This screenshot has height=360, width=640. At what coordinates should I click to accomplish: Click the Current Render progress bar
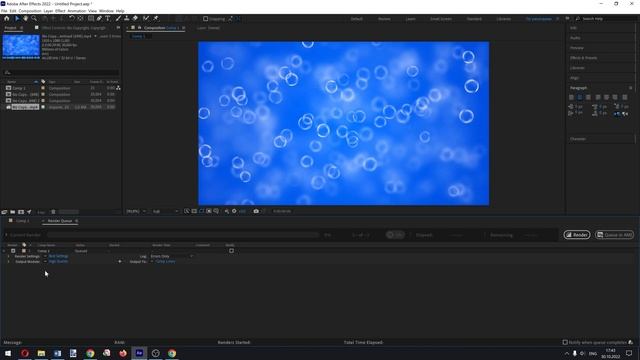(x=182, y=235)
